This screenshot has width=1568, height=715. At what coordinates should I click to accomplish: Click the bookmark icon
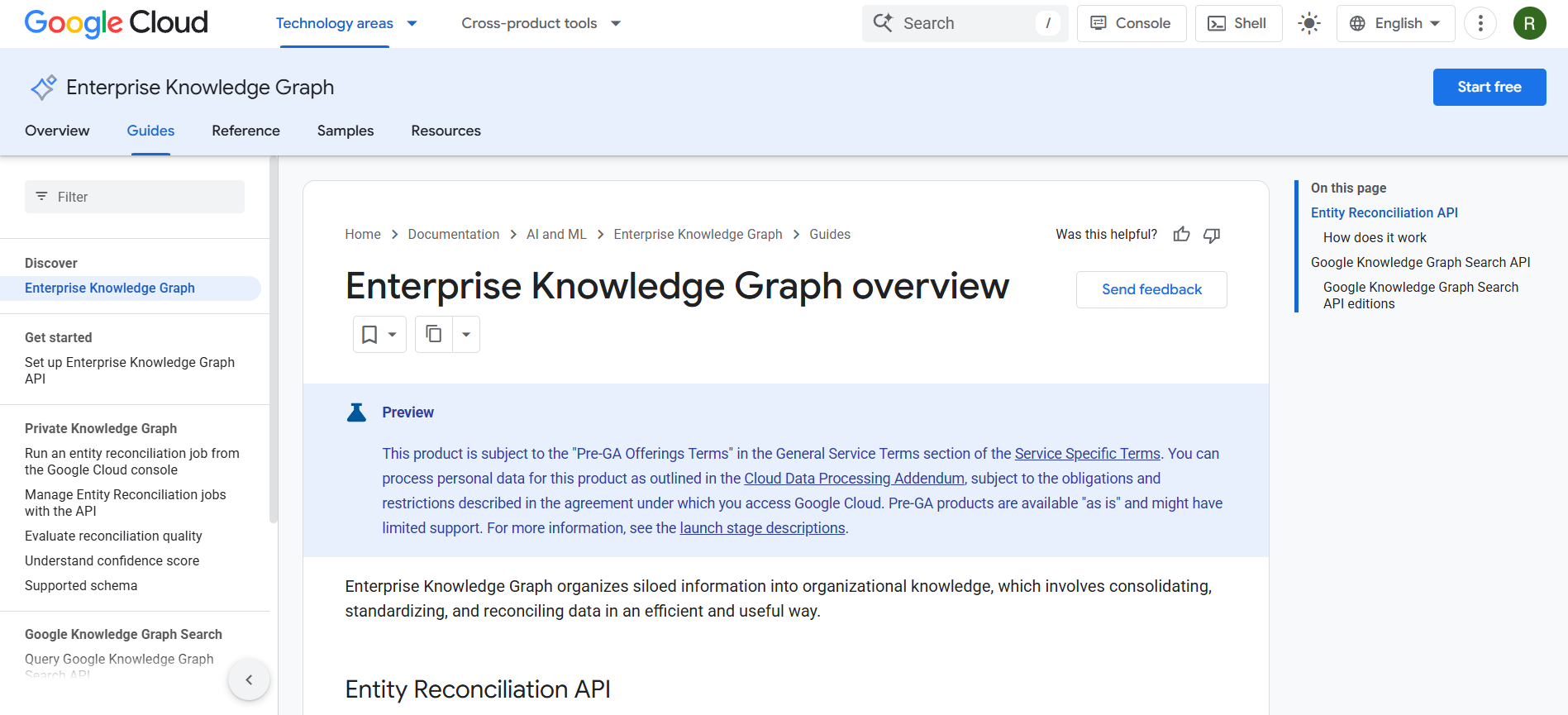coord(369,335)
